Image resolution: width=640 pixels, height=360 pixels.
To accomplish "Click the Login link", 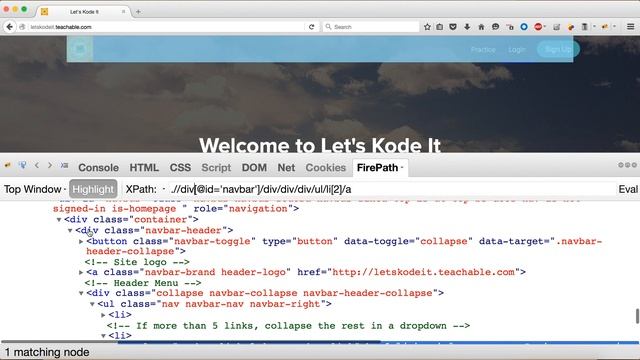I will pyautogui.click(x=516, y=50).
